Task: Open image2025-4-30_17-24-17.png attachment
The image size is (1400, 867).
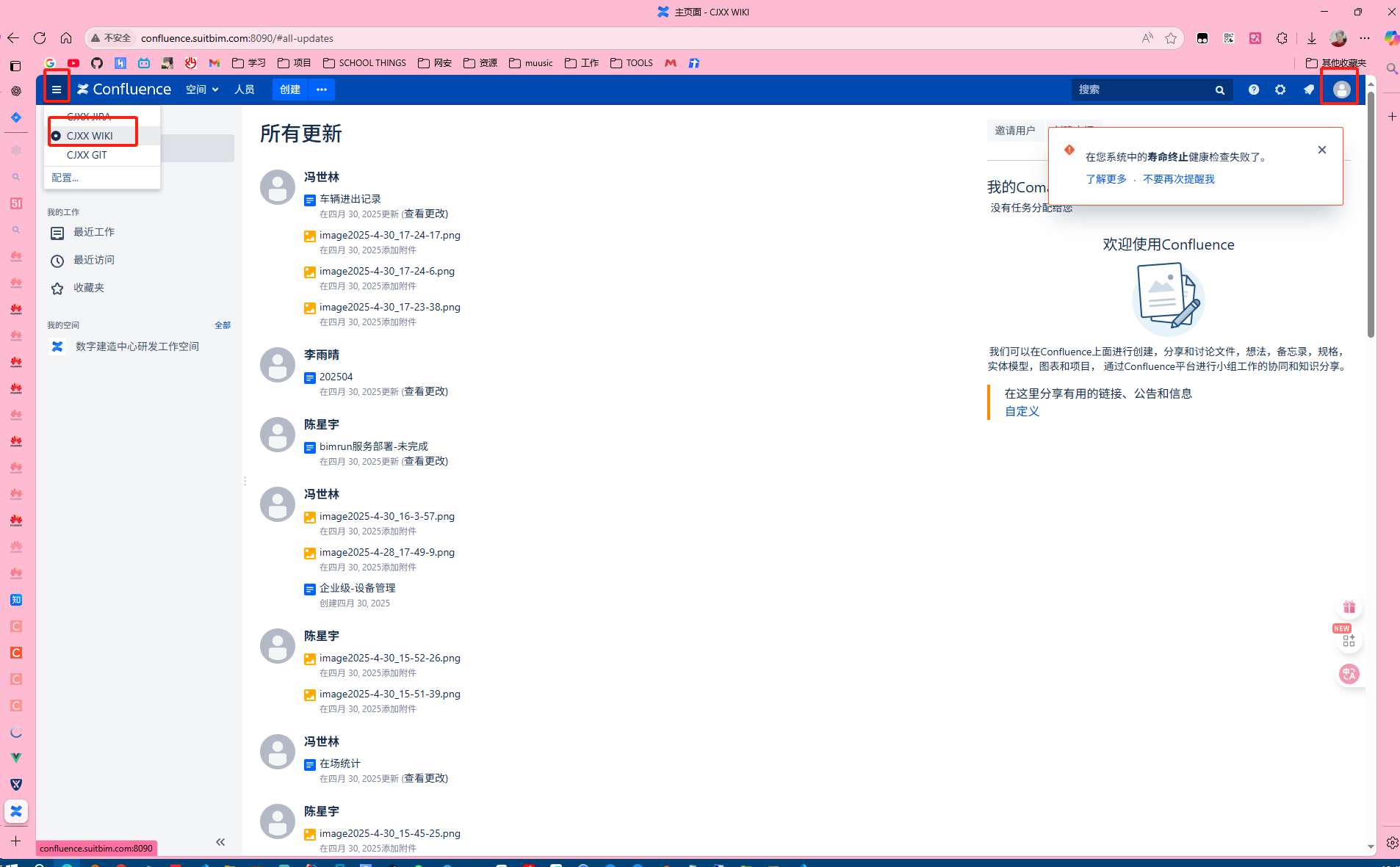Action: [x=389, y=235]
